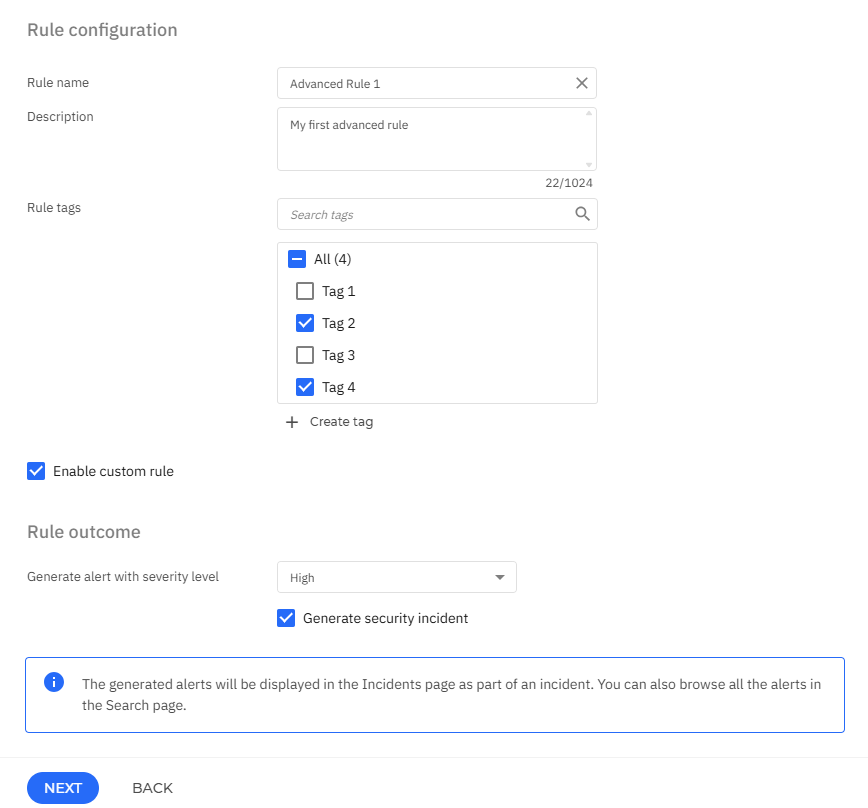Screen dimensions: 868x808
Task: Disable the Enable custom rule checkbox
Action: pyautogui.click(x=36, y=471)
